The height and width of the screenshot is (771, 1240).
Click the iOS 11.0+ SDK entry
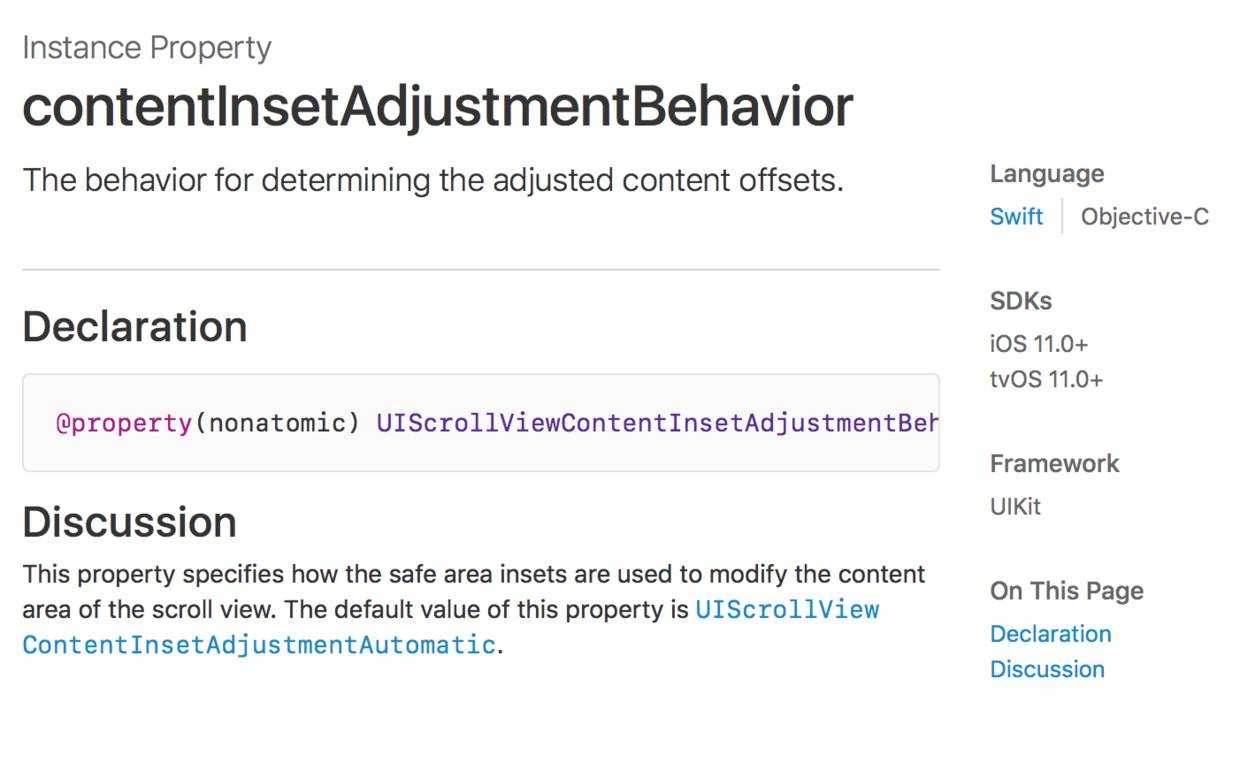coord(1039,344)
